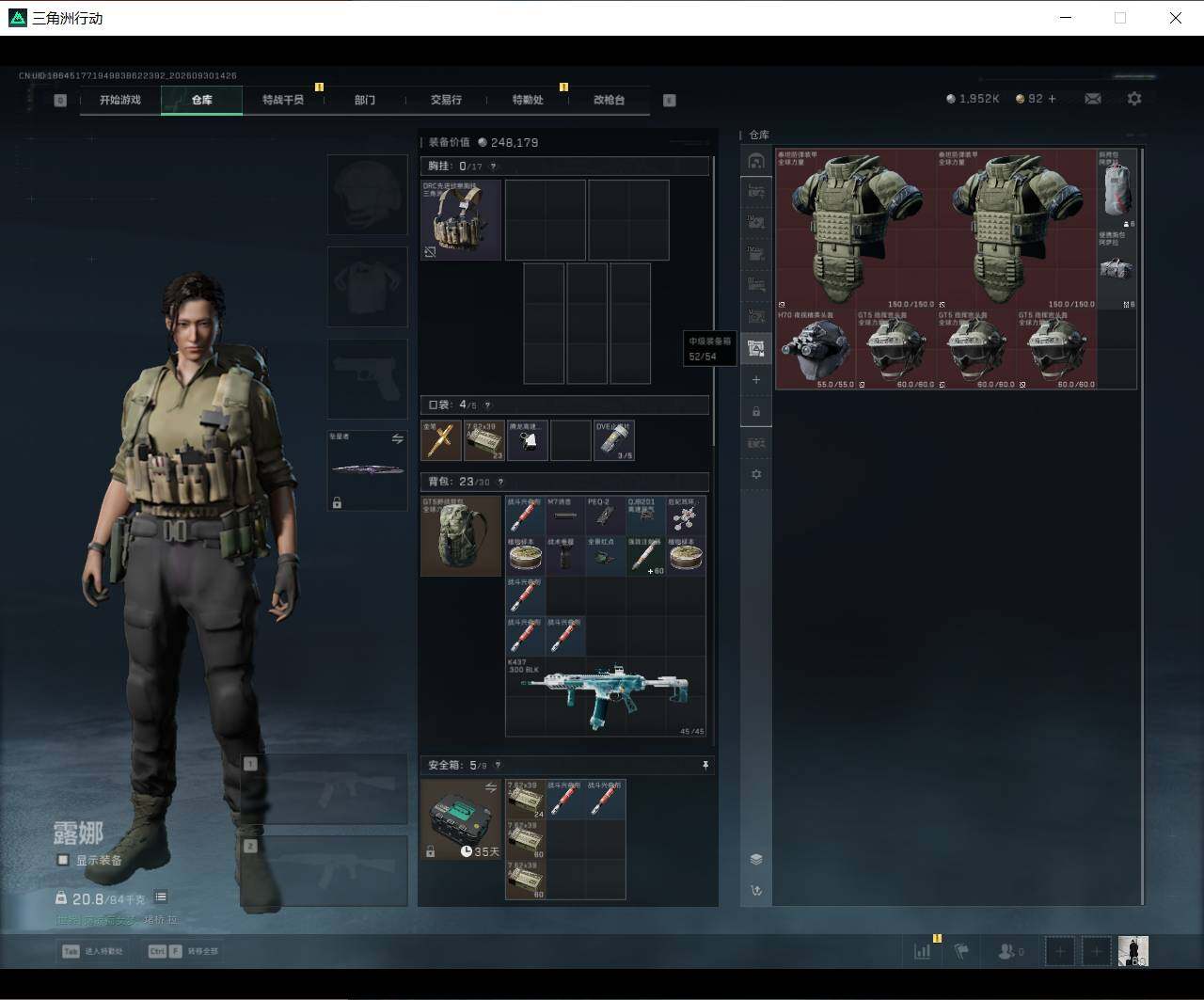The width and height of the screenshot is (1204, 1000).
Task: Select the DRC chest rig item
Action: pyautogui.click(x=461, y=220)
